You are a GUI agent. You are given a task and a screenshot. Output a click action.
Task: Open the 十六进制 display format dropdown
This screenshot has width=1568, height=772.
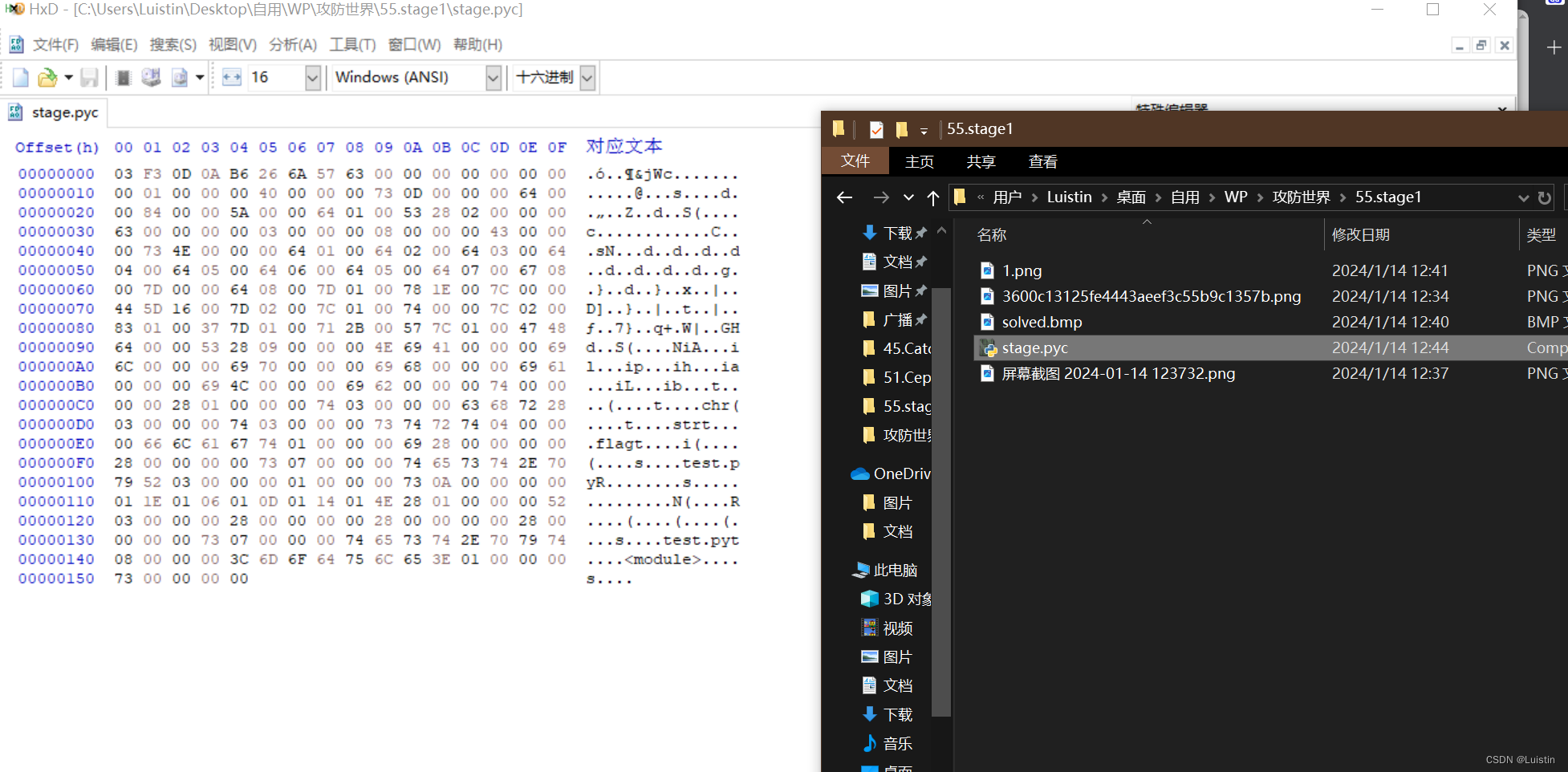point(586,77)
